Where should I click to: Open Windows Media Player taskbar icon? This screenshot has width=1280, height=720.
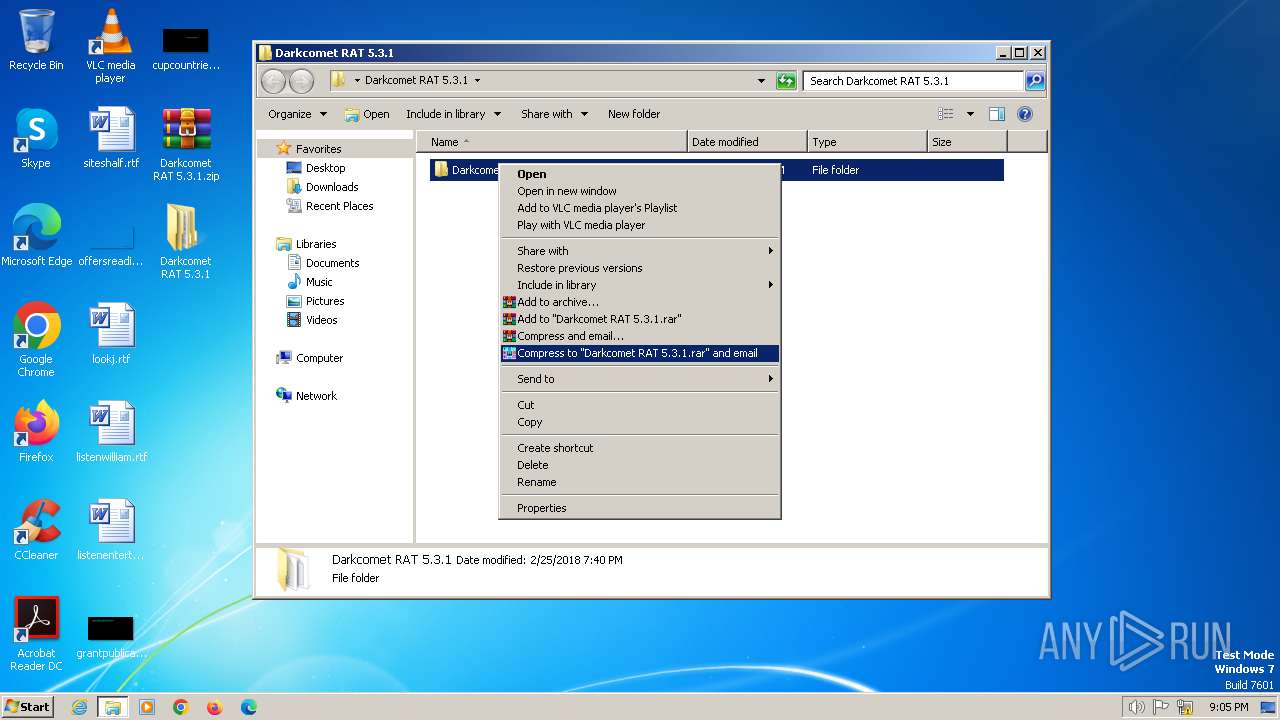click(x=147, y=707)
